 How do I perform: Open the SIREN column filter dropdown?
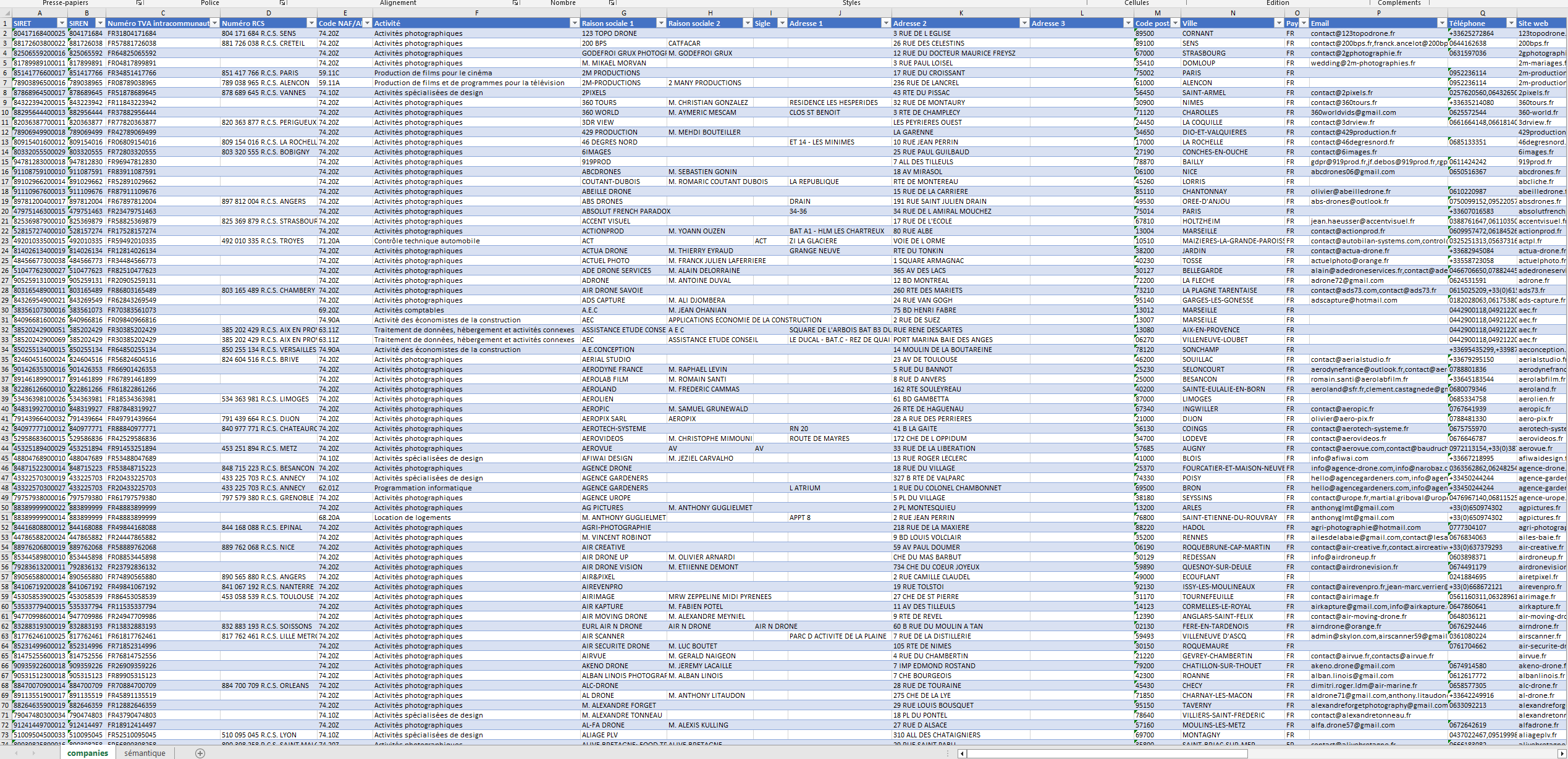(100, 23)
